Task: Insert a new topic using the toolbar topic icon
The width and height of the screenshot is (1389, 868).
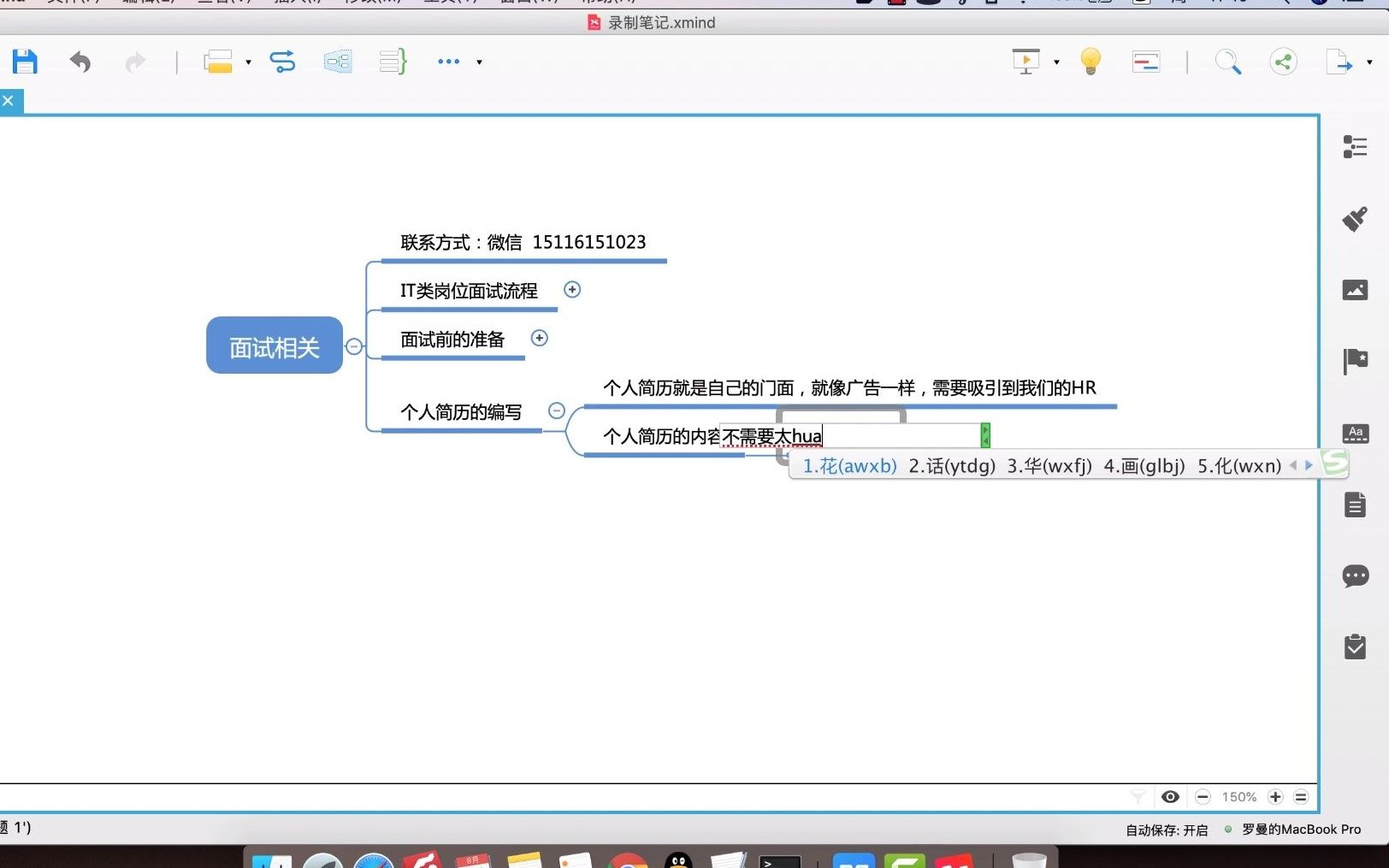Action: point(218,62)
